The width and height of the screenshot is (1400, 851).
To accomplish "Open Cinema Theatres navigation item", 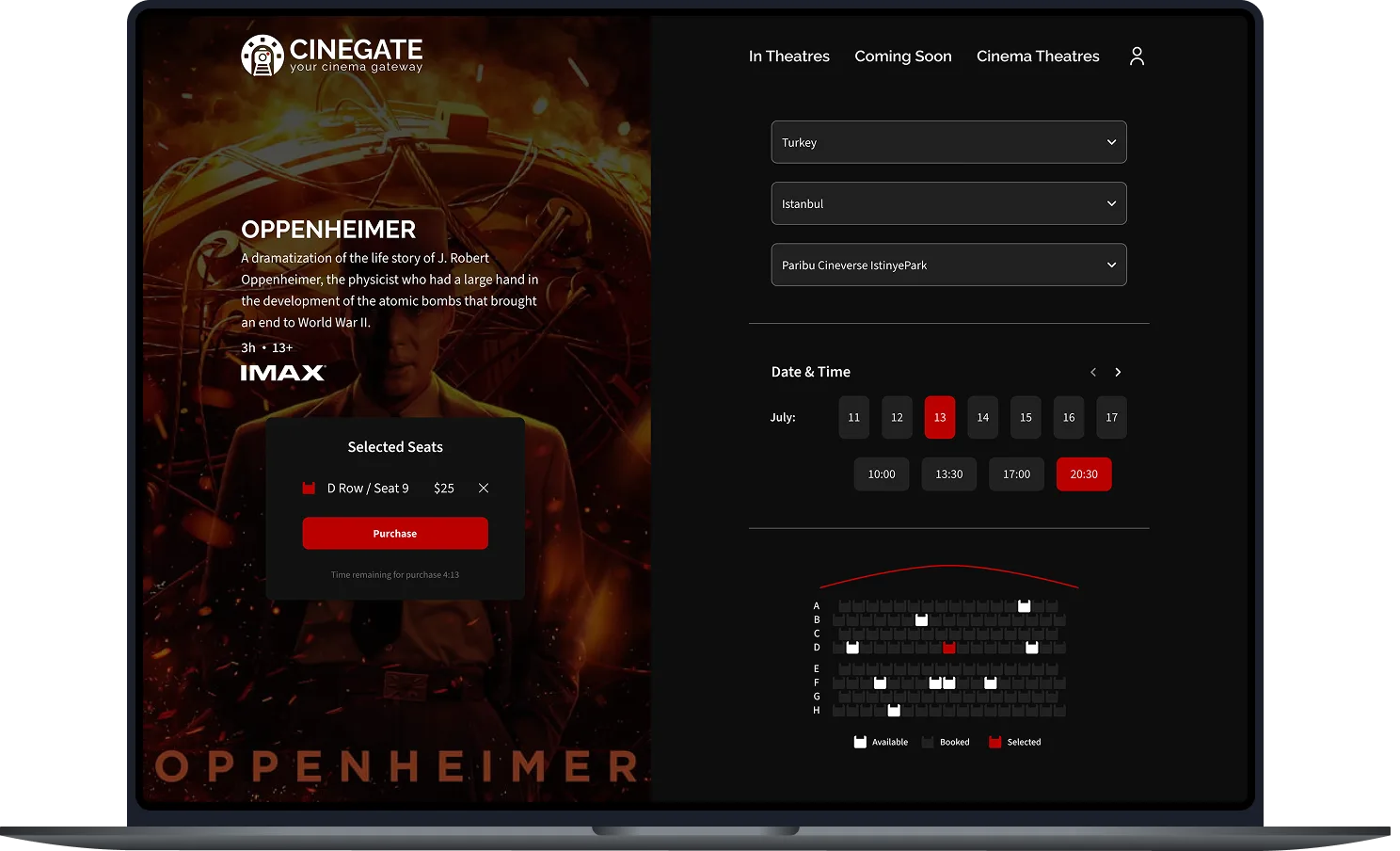I will (x=1038, y=56).
